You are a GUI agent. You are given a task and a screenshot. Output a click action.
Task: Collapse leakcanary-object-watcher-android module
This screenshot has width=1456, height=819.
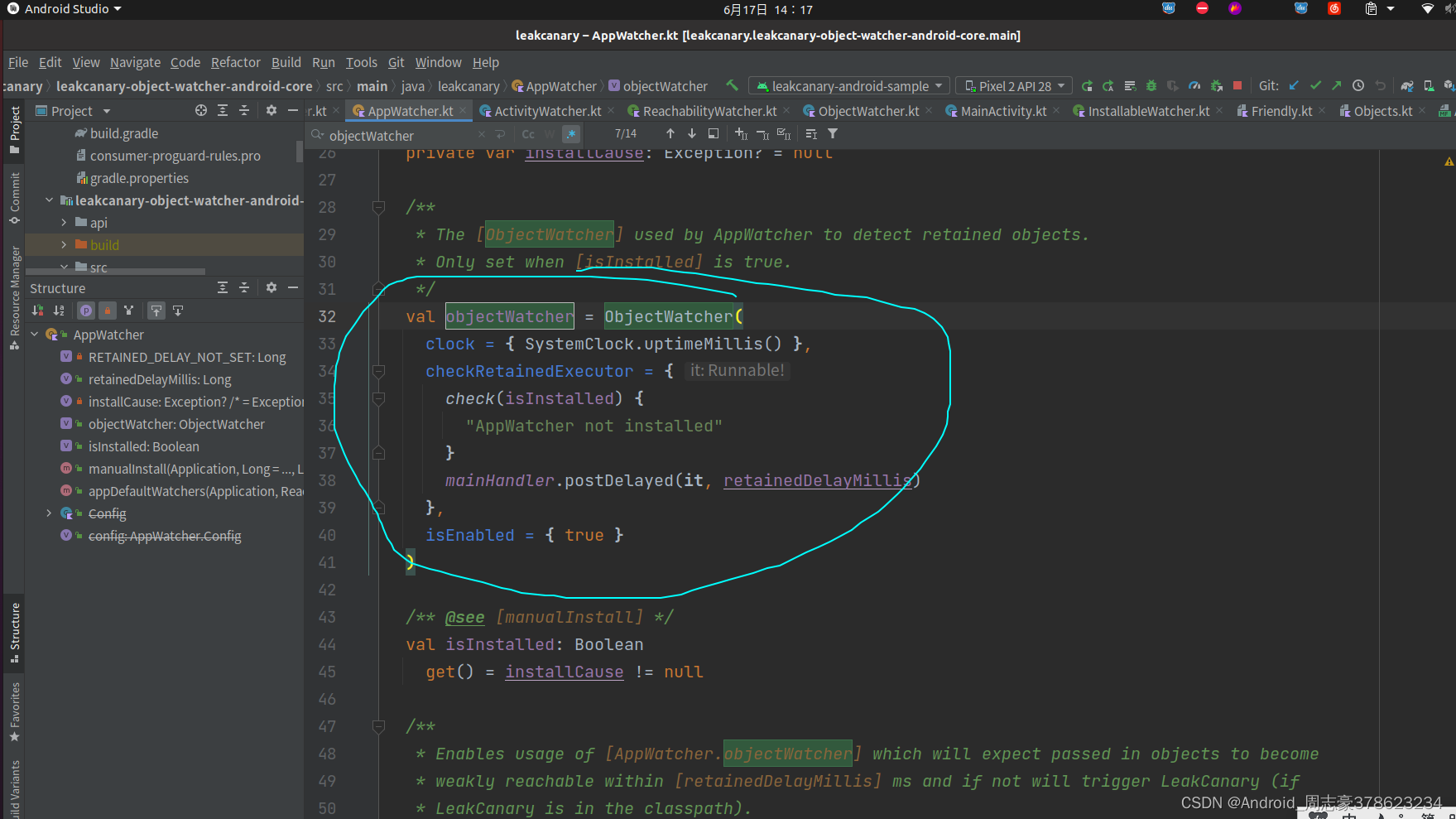(x=49, y=200)
